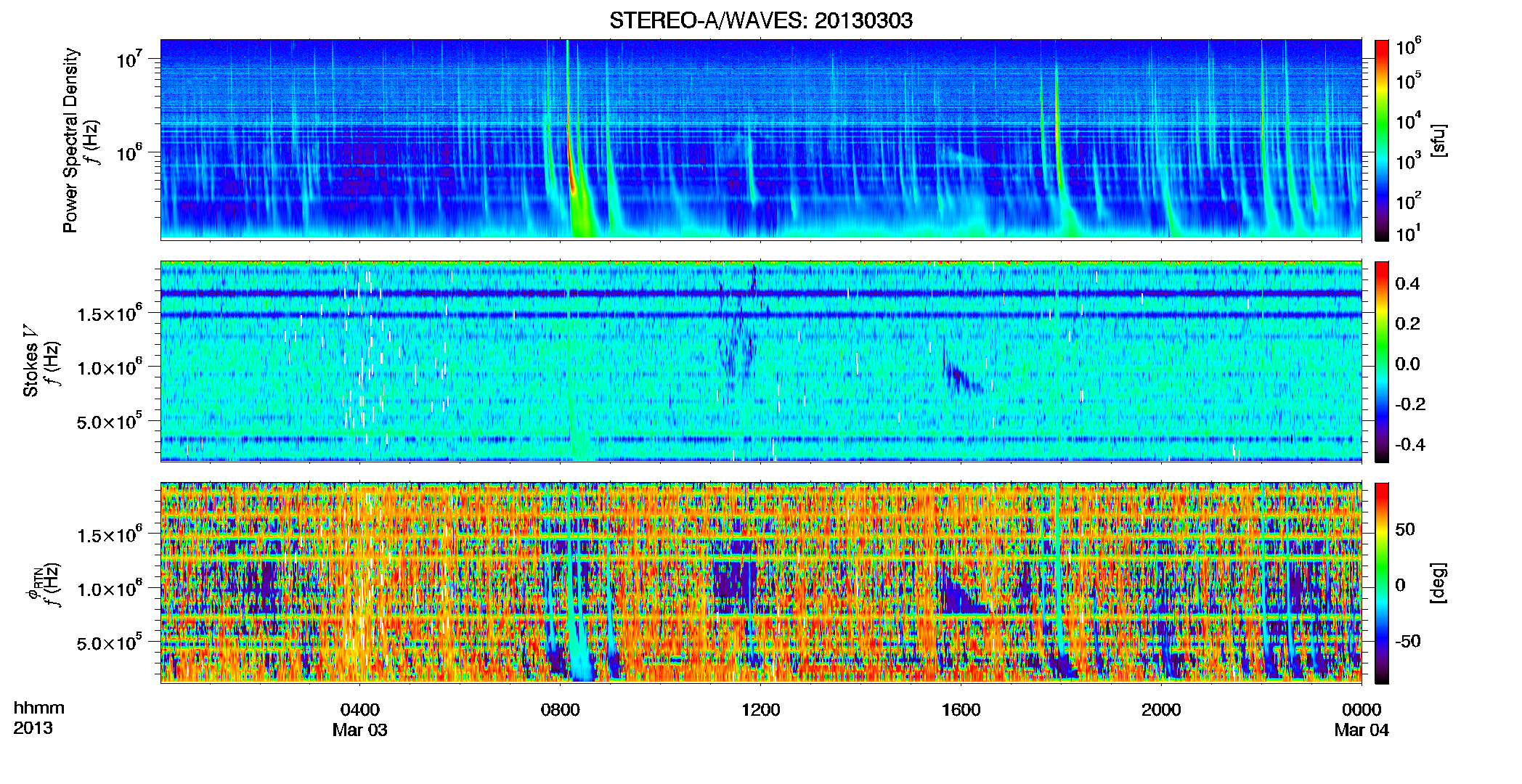
Task: Select the 1200 time tick label
Action: pyautogui.click(x=760, y=709)
